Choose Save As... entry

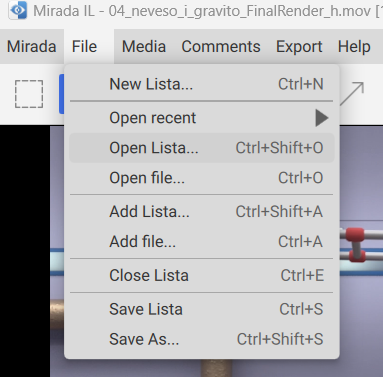click(202, 339)
